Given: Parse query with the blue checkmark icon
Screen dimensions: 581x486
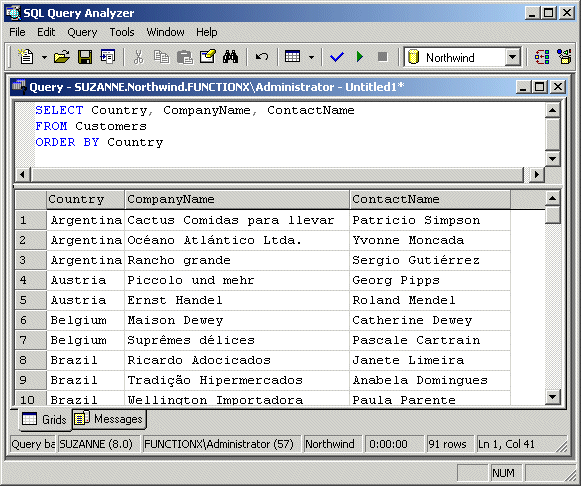Looking at the screenshot, I should click(337, 57).
